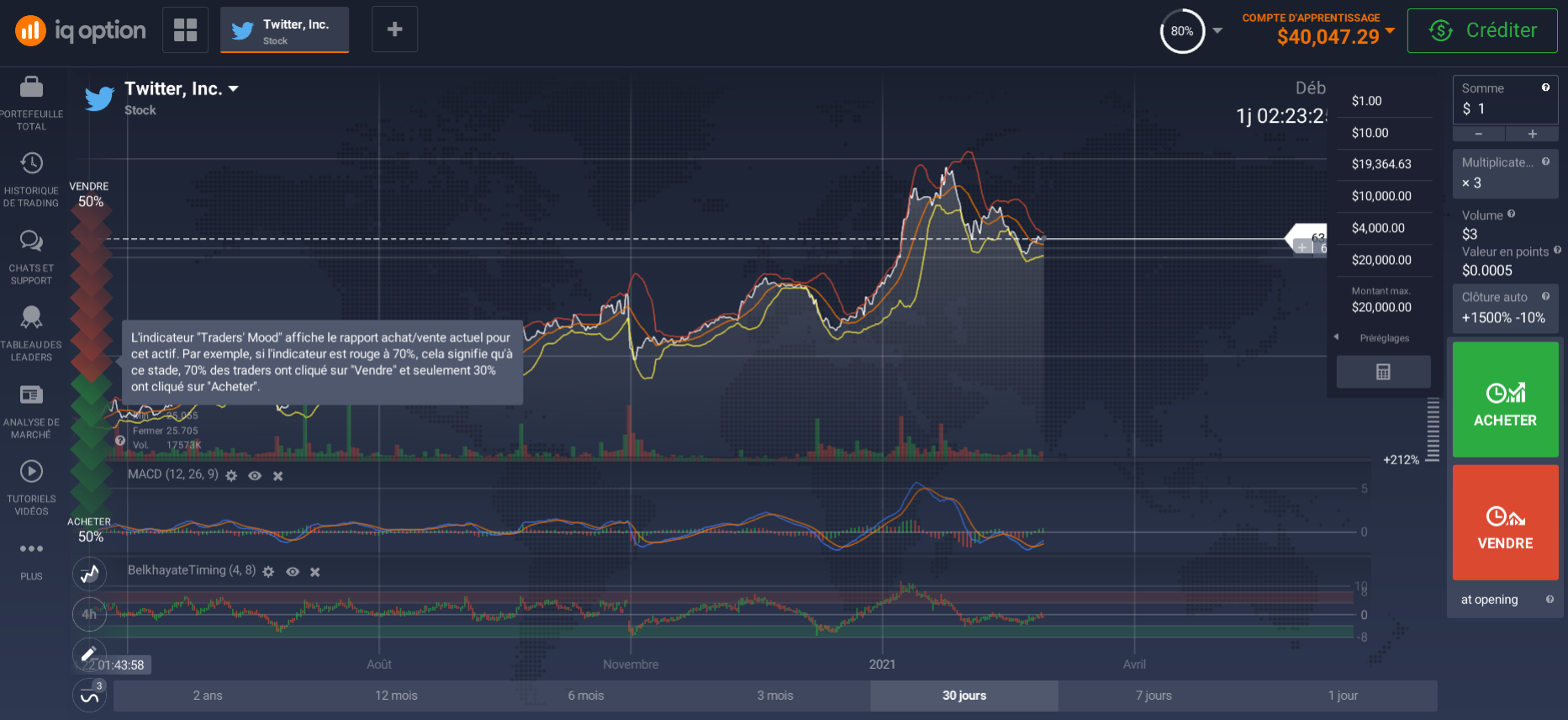This screenshot has width=1568, height=720.
Task: Expand the Twitter, Inc. asset dropdown
Action: [x=233, y=88]
